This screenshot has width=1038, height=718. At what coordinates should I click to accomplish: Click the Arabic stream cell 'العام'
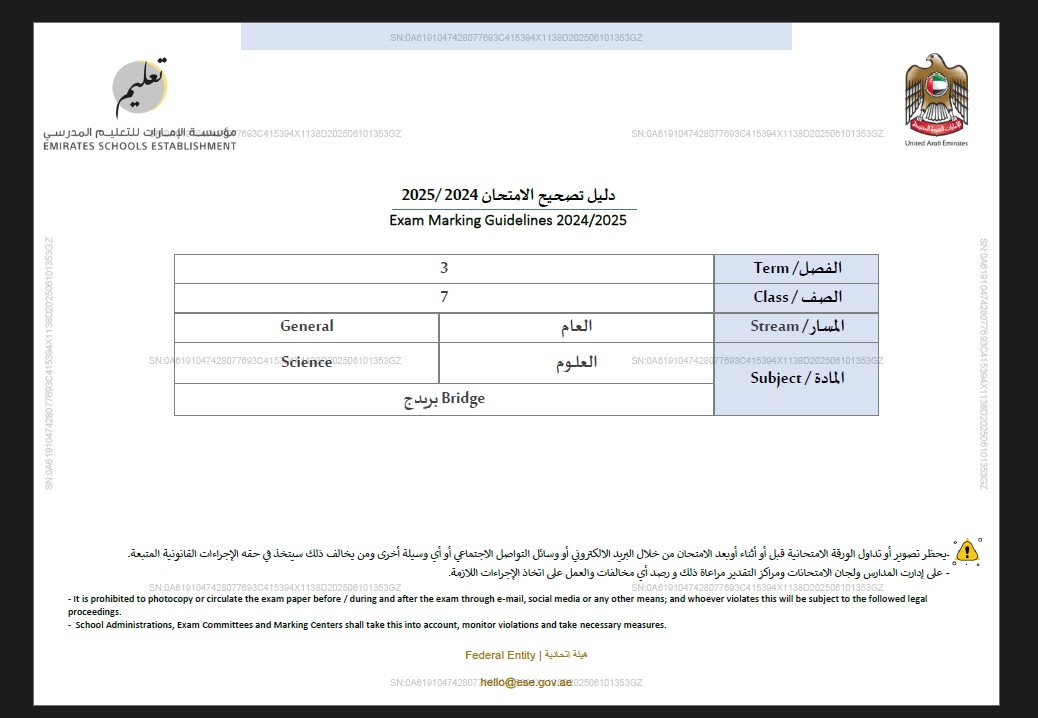(576, 327)
